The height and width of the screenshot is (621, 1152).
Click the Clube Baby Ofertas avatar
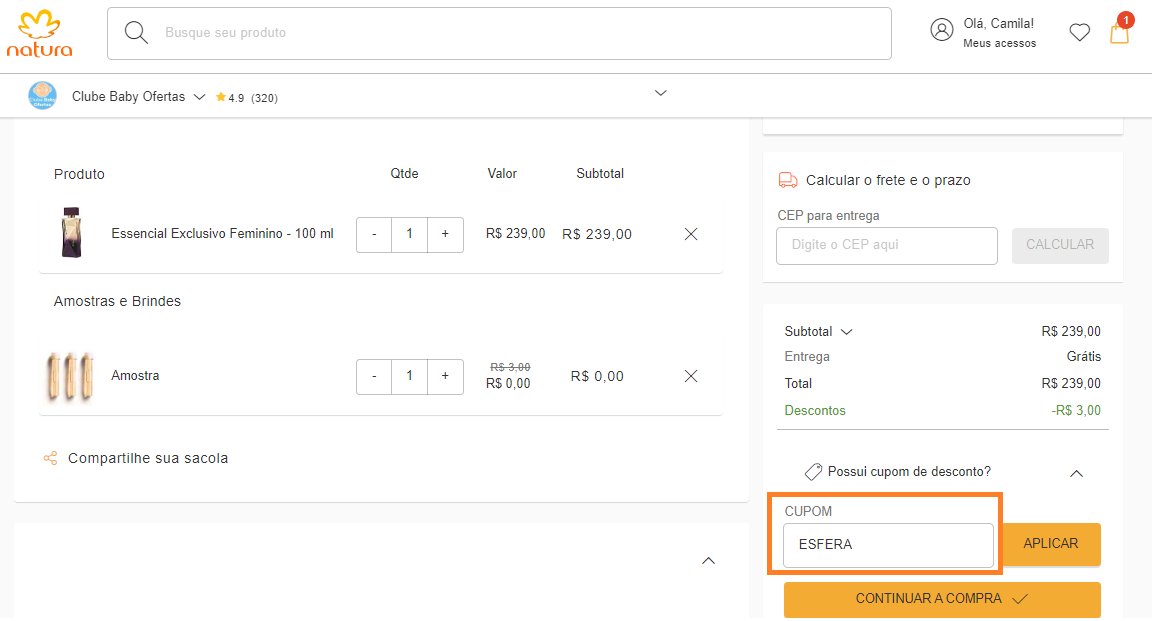(x=42, y=96)
